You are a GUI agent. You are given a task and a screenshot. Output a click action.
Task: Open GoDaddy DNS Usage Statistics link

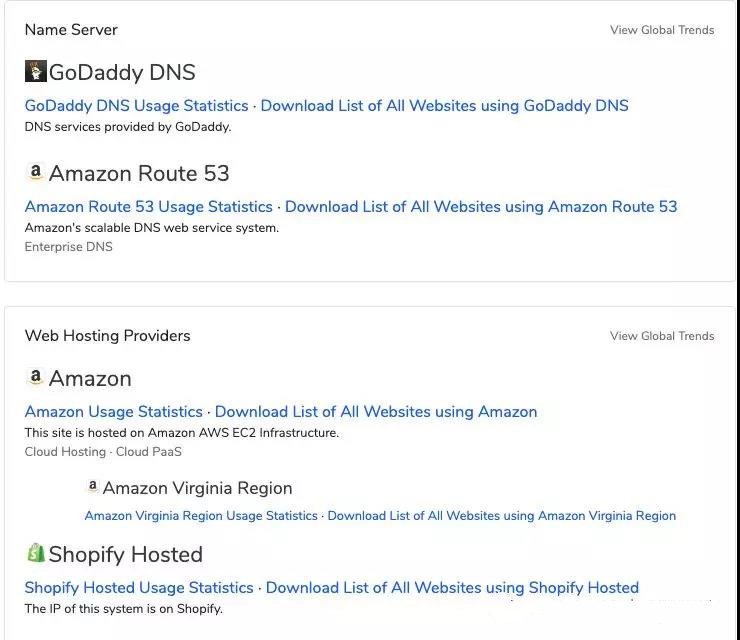point(136,106)
